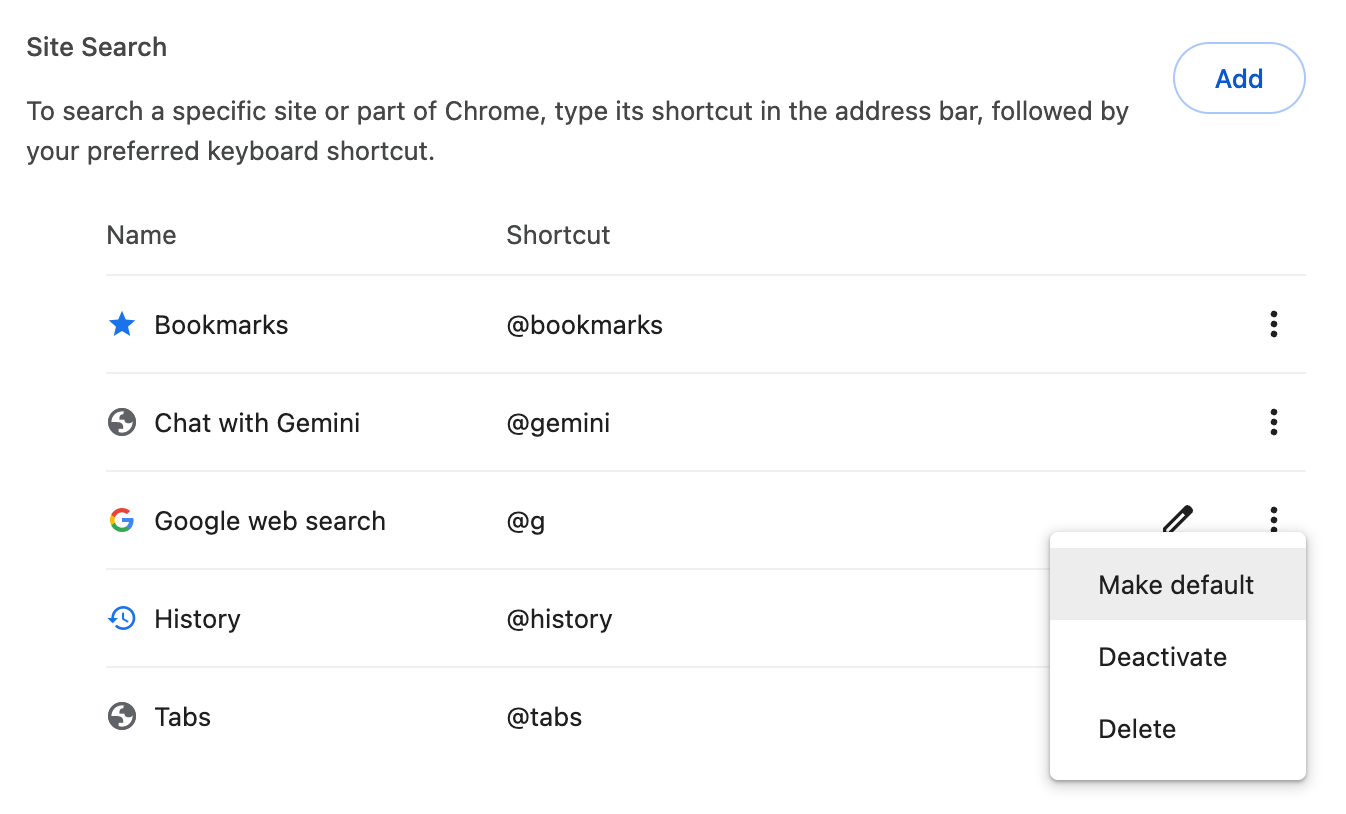Click Delete in the open menu
Image resolution: width=1346 pixels, height=814 pixels.
click(1137, 728)
